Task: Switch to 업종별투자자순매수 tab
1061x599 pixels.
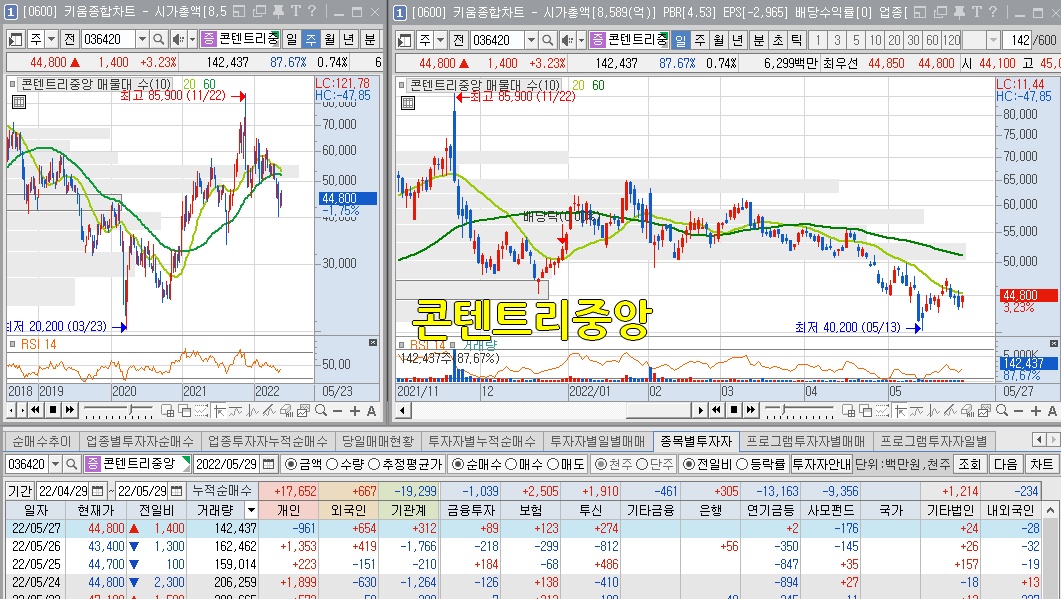Action: pyautogui.click(x=139, y=441)
